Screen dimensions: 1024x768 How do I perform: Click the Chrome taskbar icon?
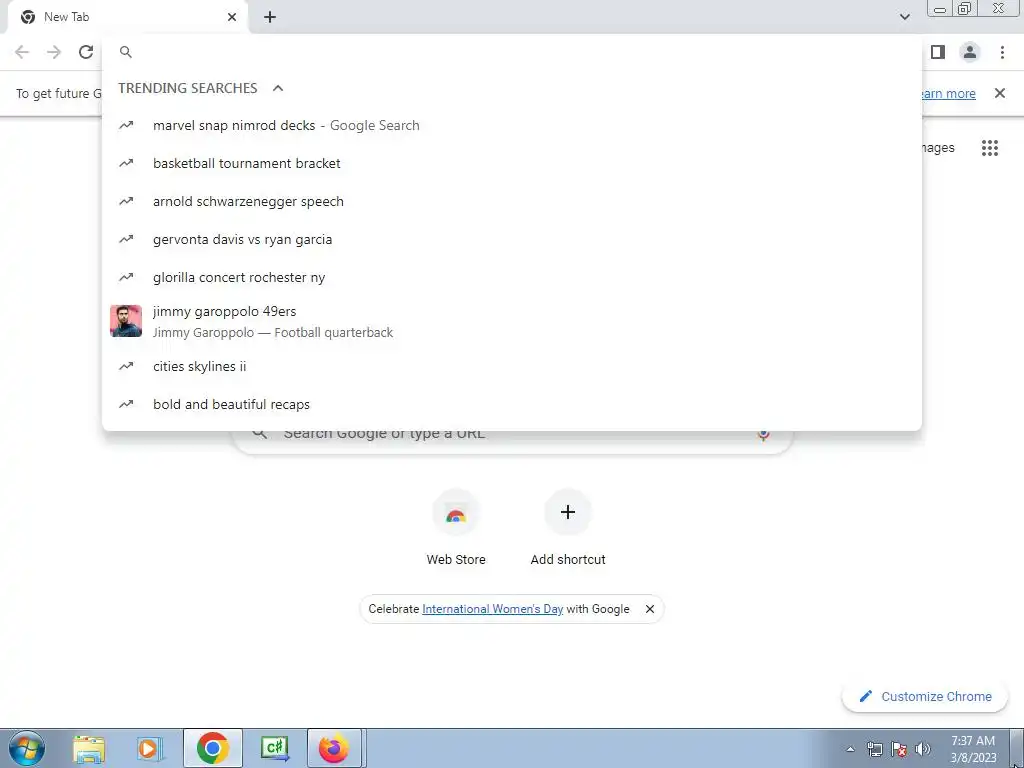212,748
